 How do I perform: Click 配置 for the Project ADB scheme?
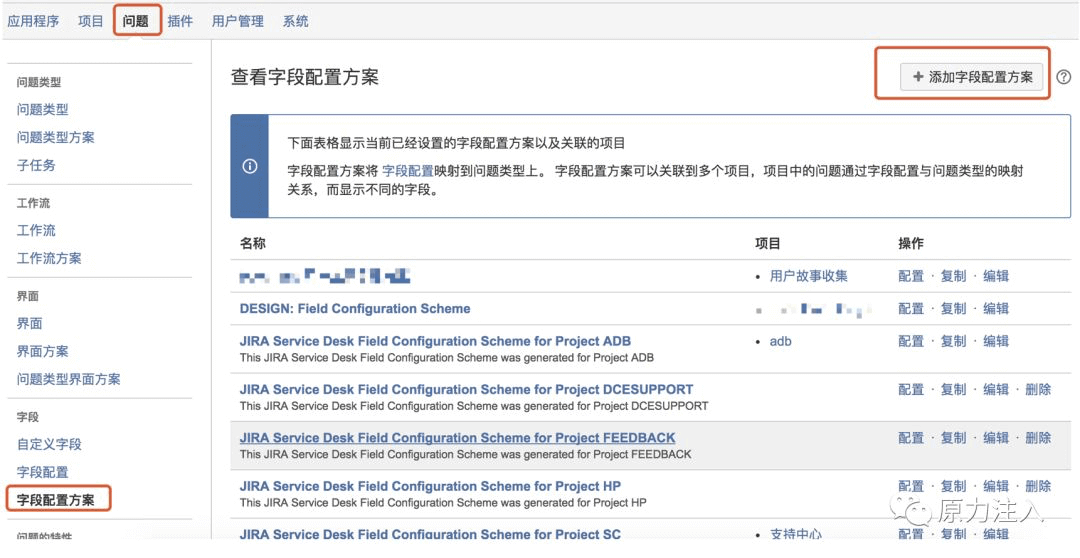911,341
